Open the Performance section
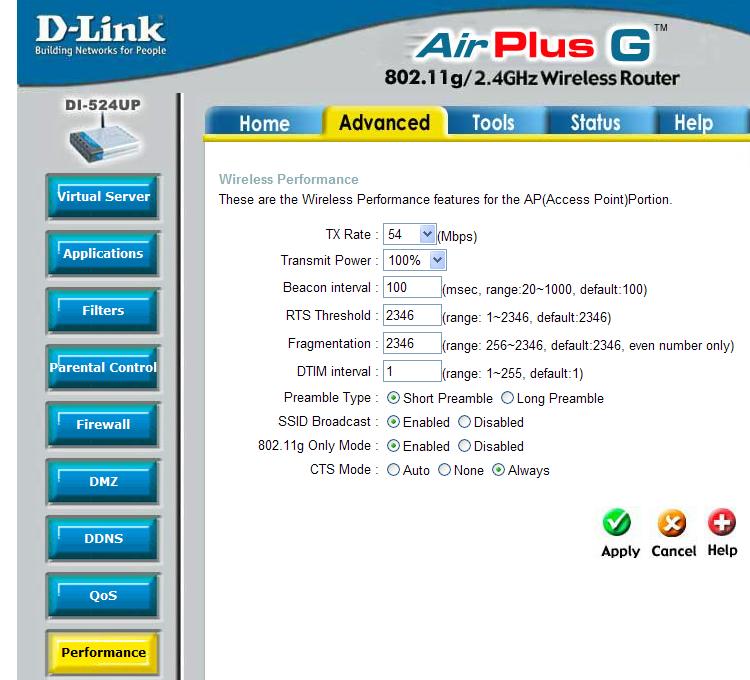The image size is (750, 680). (x=103, y=653)
